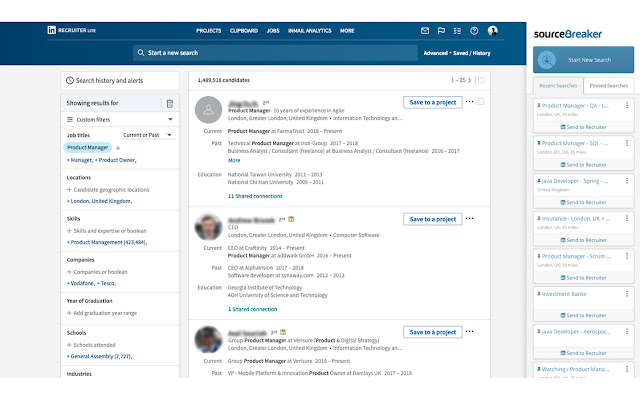Screen dimensions: 640x400
Task: Add suggested Tesco company
Action: click(106, 283)
